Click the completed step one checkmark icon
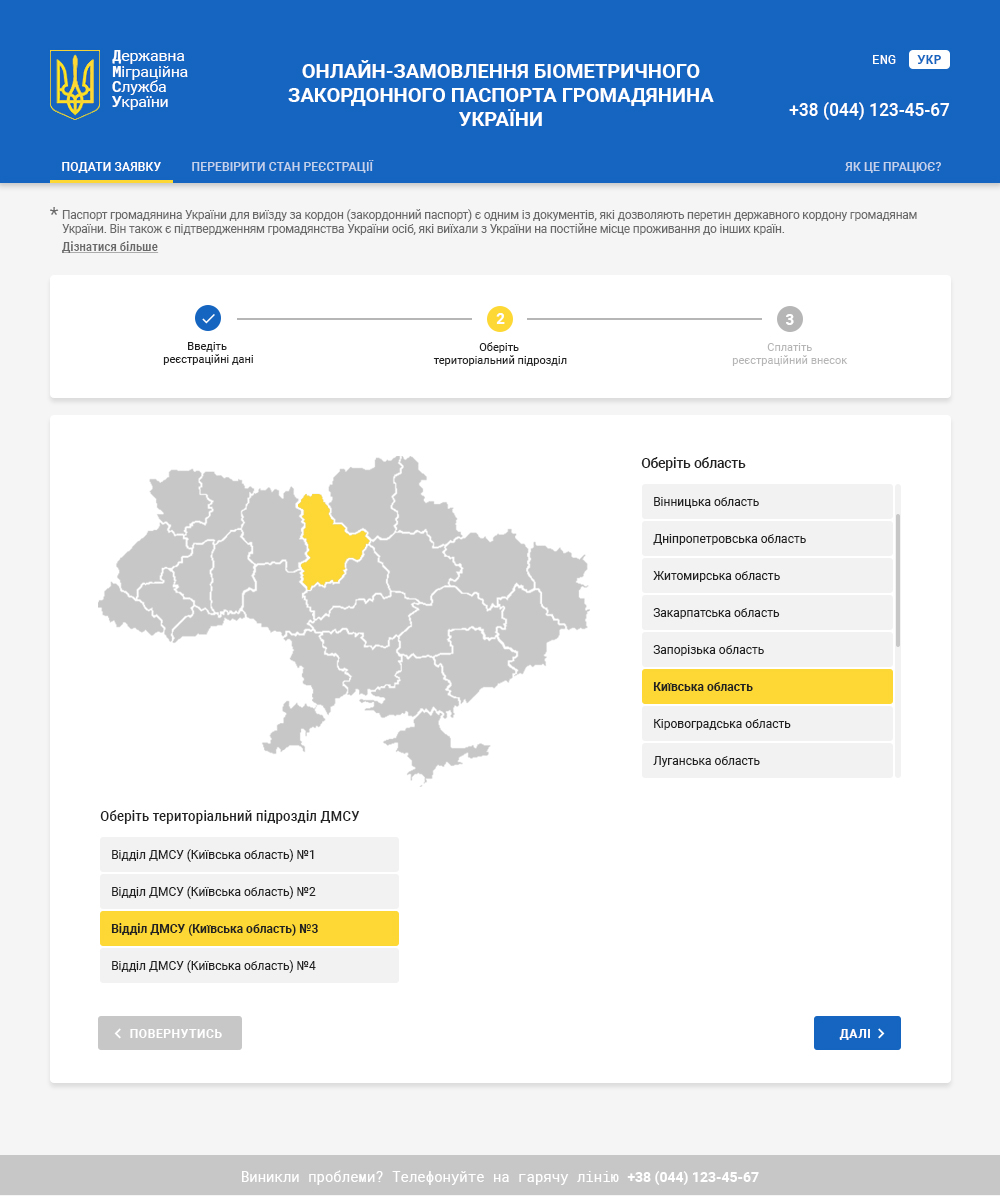The height and width of the screenshot is (1196, 1000). coord(208,319)
